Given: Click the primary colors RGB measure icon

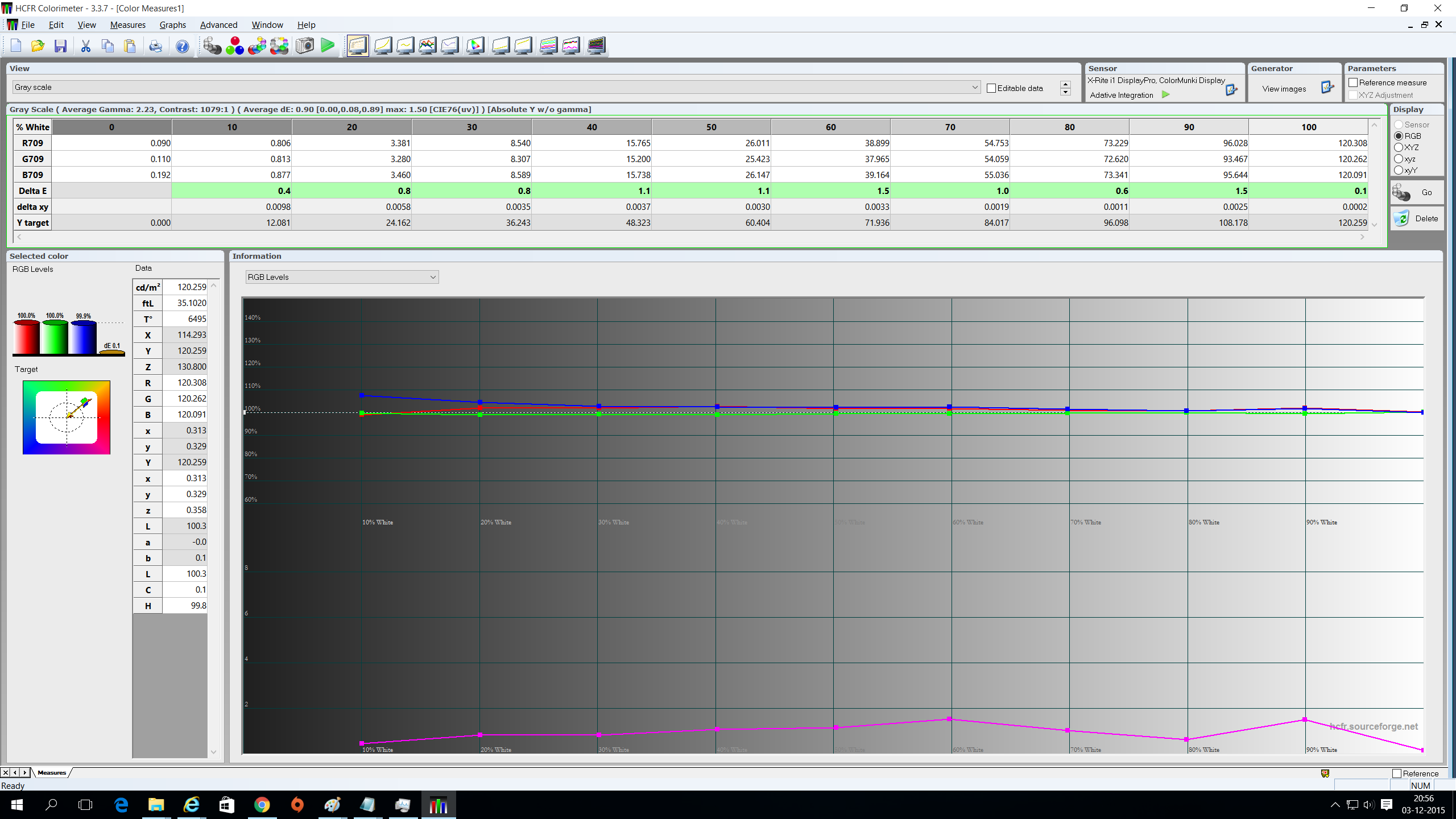Looking at the screenshot, I should tap(234, 45).
